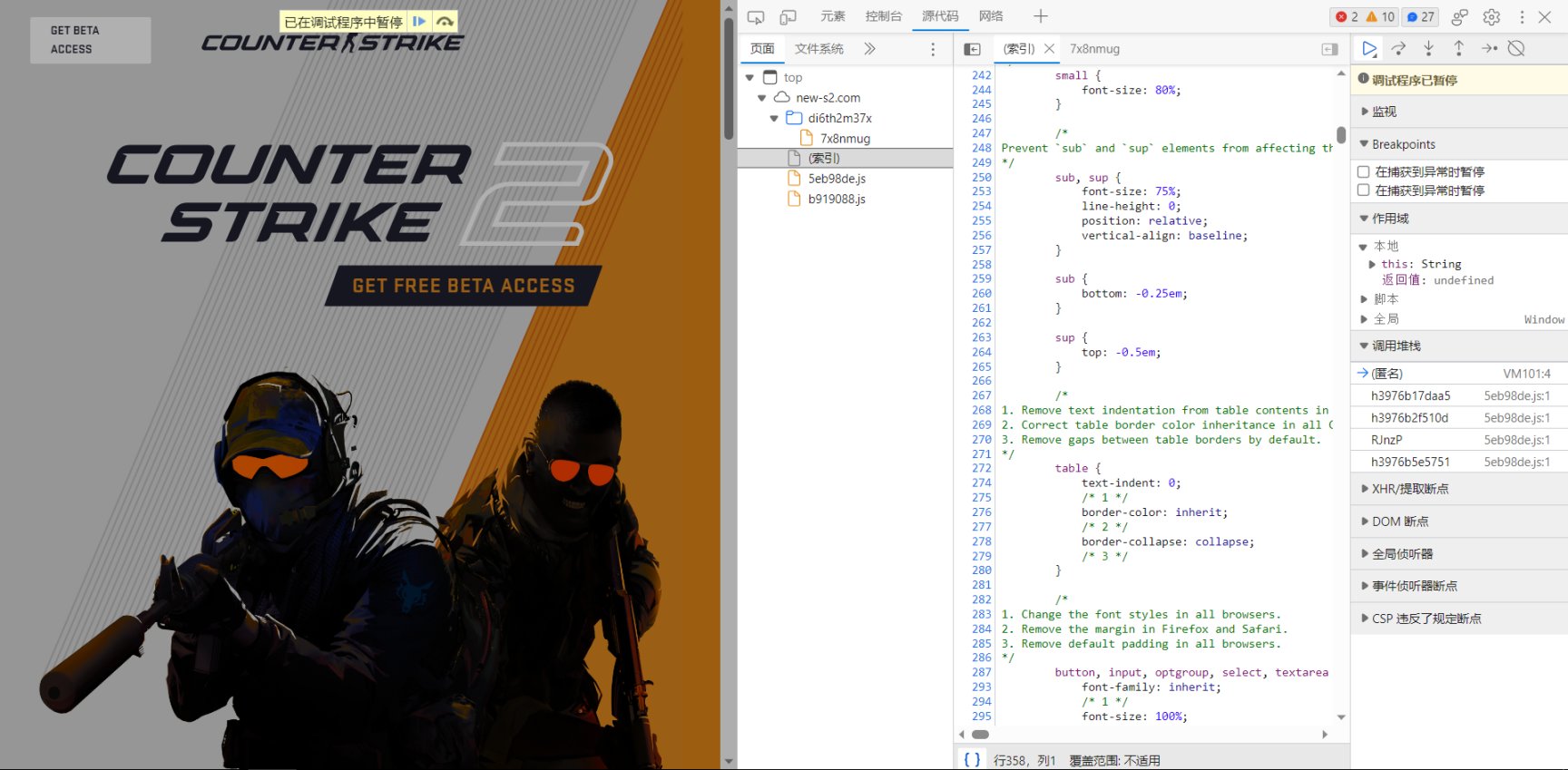Click the Step into next function icon
Image resolution: width=1568 pixels, height=770 pixels.
1429,48
